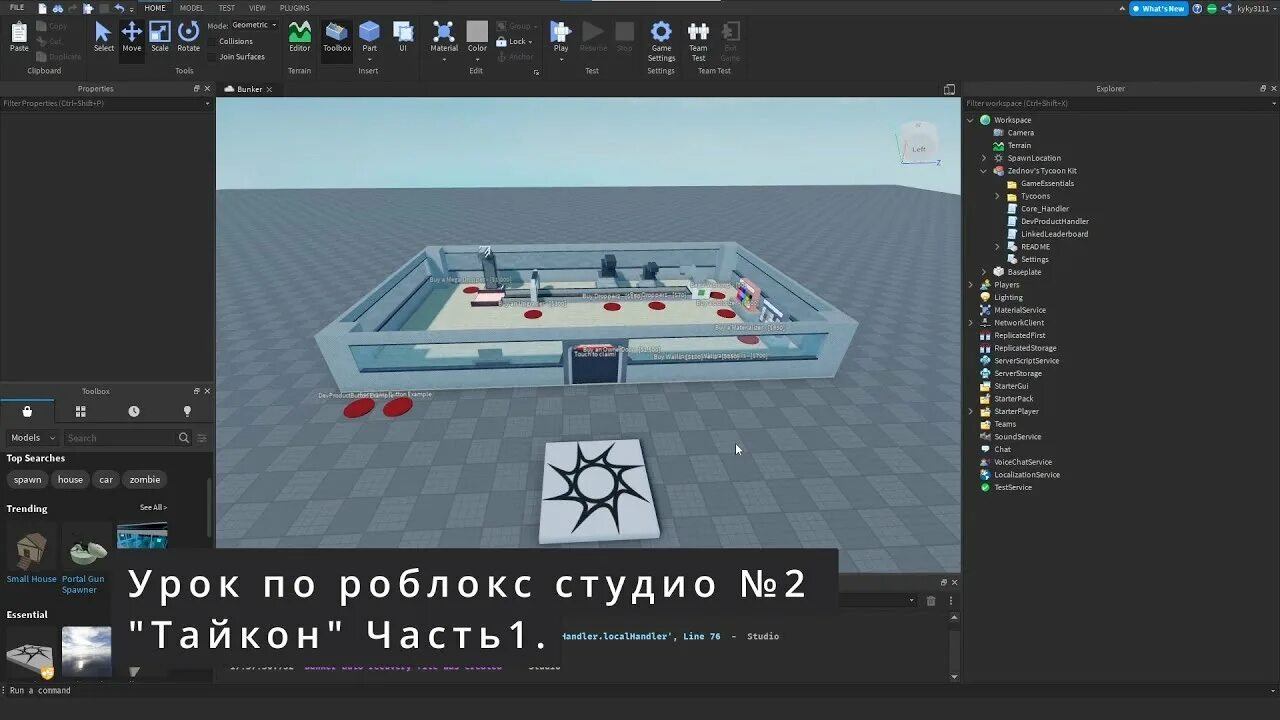The width and height of the screenshot is (1280, 720).
Task: Open the Terrain Editor
Action: (x=300, y=37)
